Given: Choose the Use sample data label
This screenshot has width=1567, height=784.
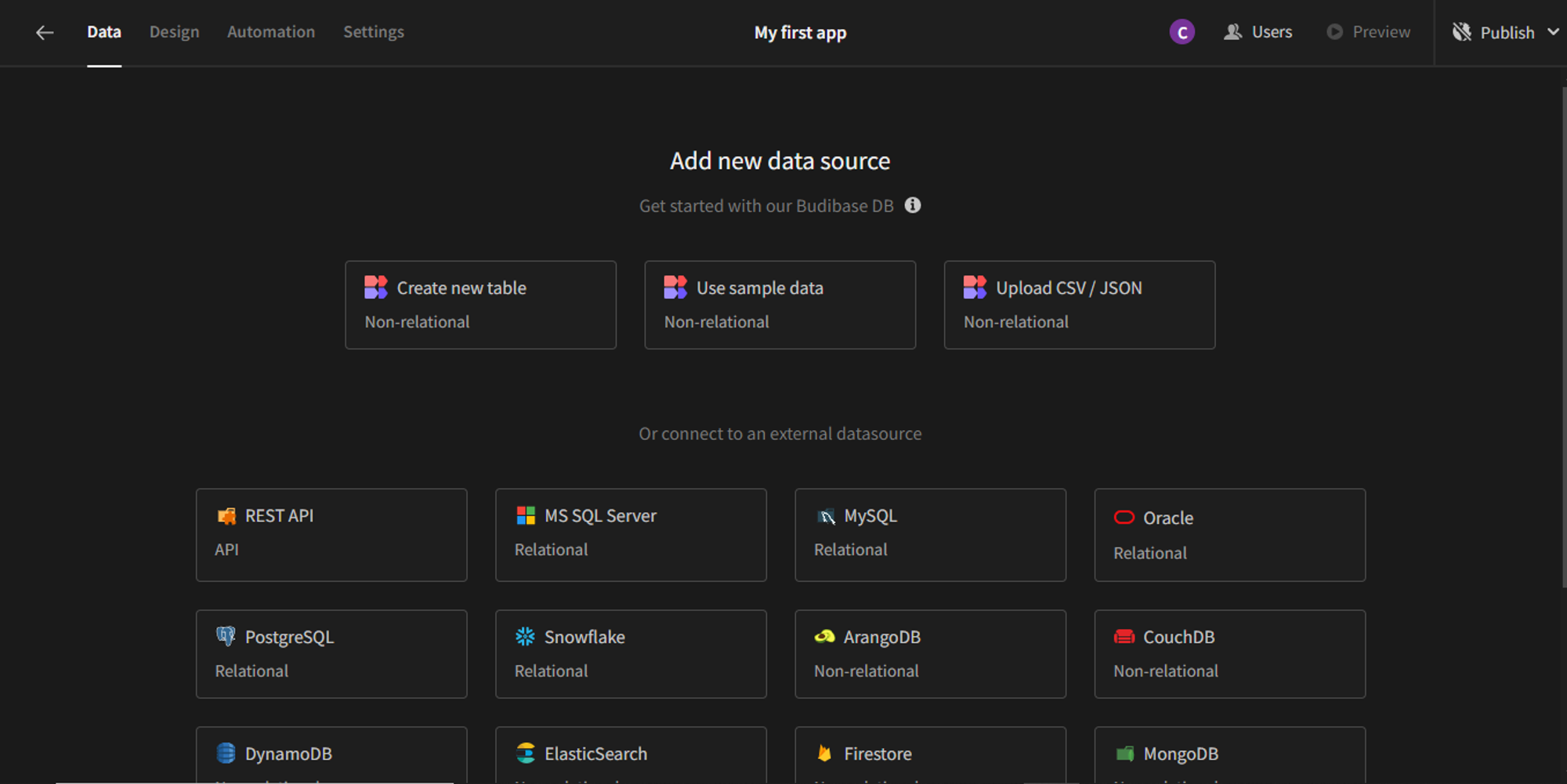Looking at the screenshot, I should point(760,288).
